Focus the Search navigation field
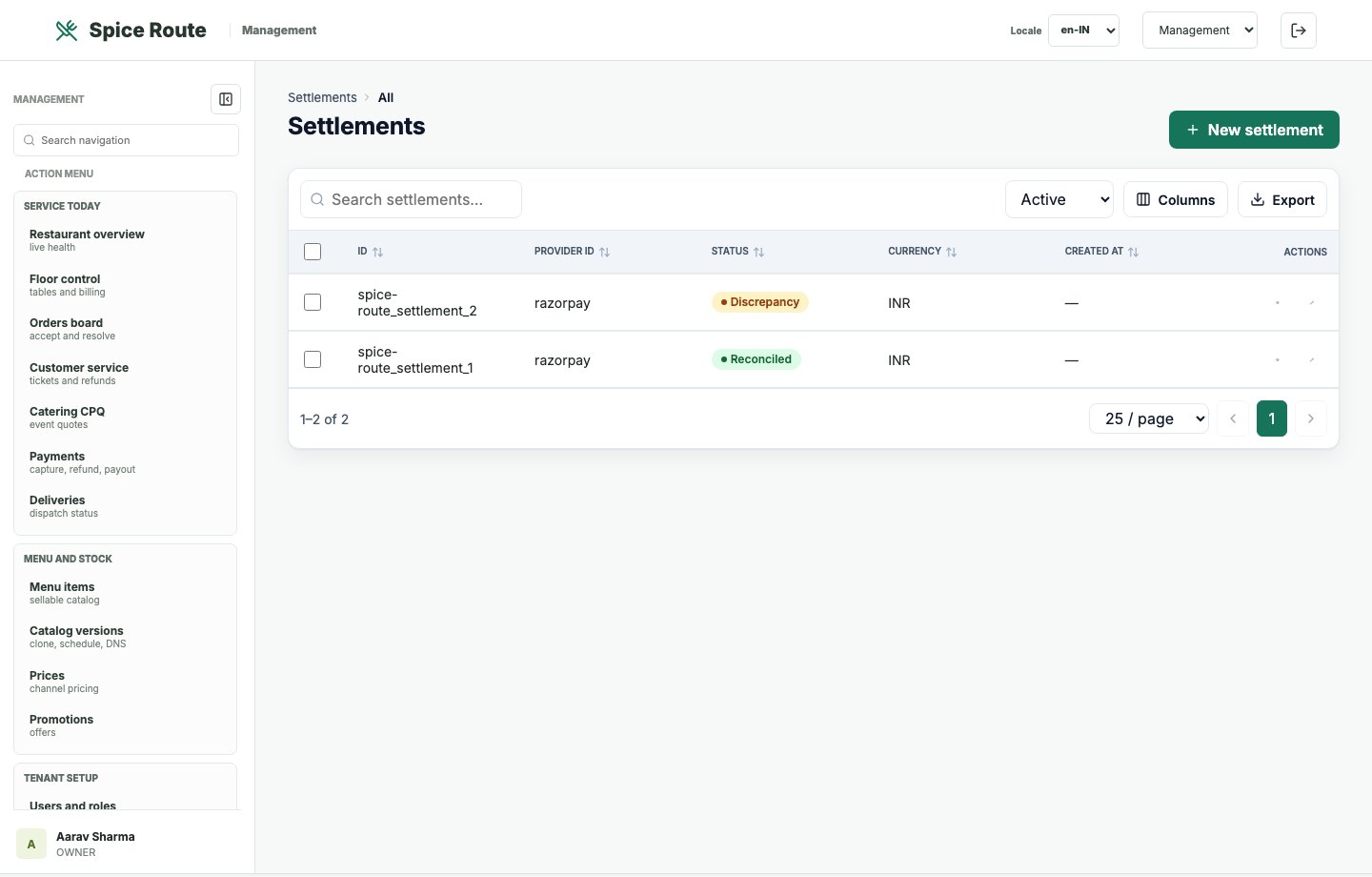1372x877 pixels. click(x=126, y=140)
